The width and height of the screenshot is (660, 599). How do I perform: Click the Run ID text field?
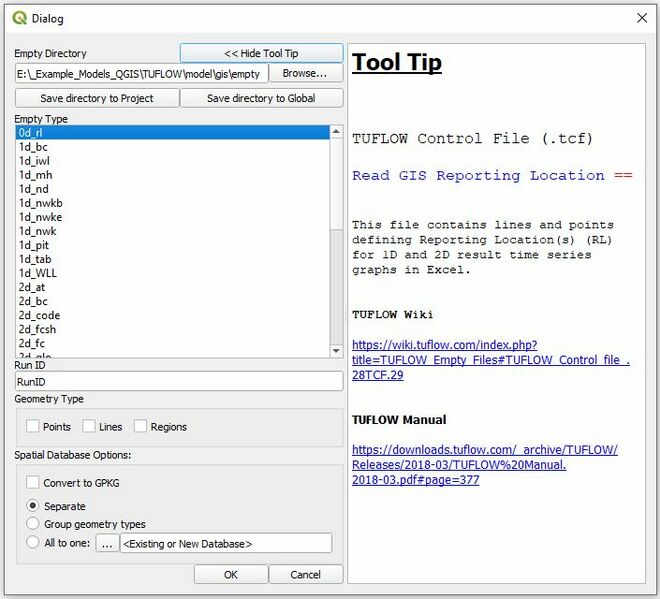pyautogui.click(x=179, y=381)
